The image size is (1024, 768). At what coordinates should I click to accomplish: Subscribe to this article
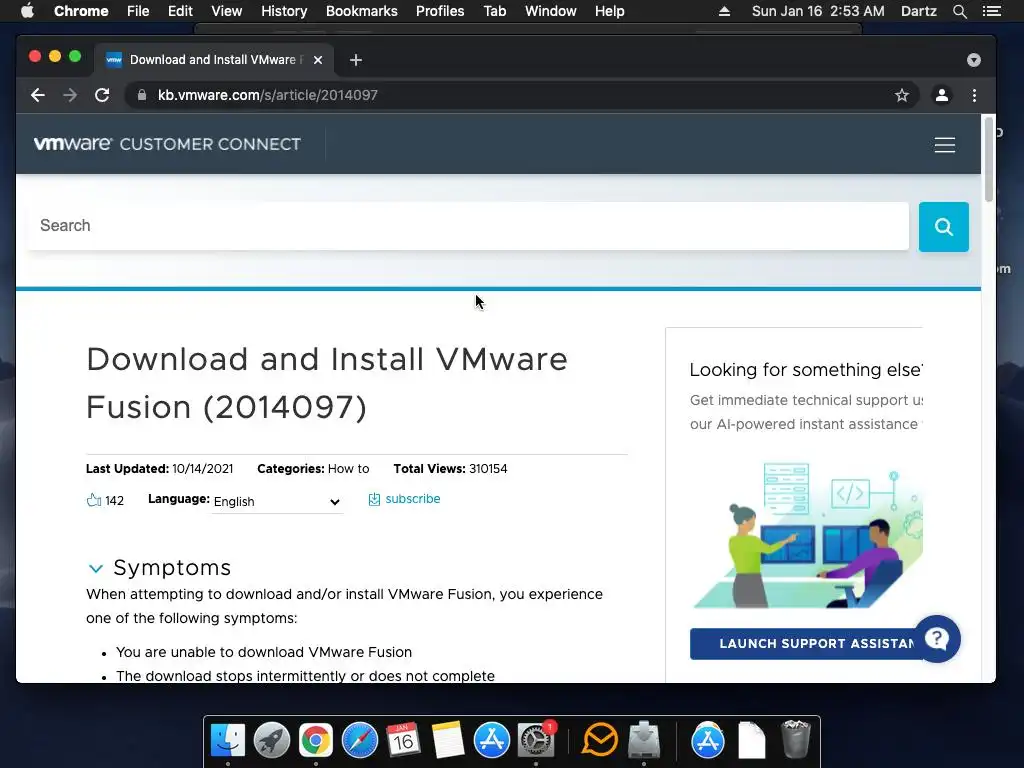(404, 499)
